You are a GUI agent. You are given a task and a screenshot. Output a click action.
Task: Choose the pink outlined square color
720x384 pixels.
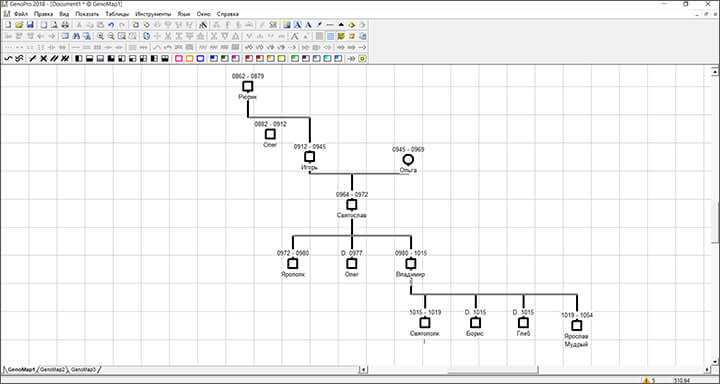(179, 58)
